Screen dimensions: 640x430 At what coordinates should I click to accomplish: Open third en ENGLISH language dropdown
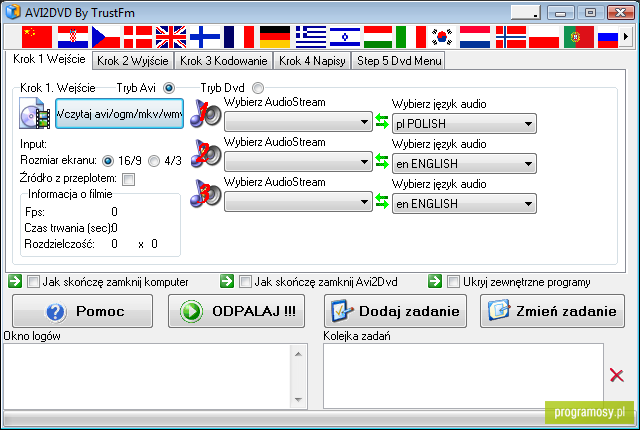(464, 204)
